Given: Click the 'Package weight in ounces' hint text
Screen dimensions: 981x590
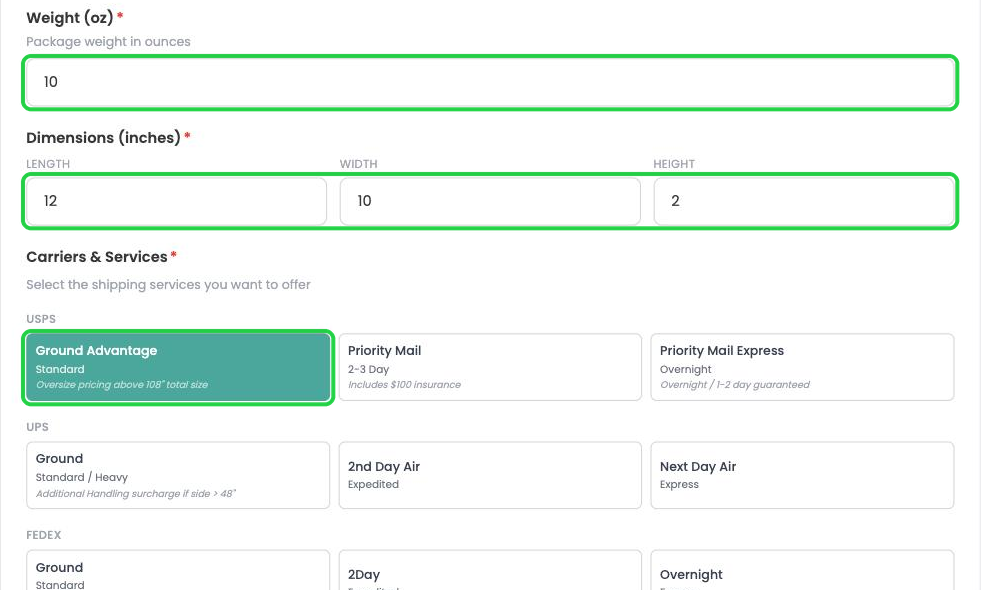Looking at the screenshot, I should (x=108, y=42).
